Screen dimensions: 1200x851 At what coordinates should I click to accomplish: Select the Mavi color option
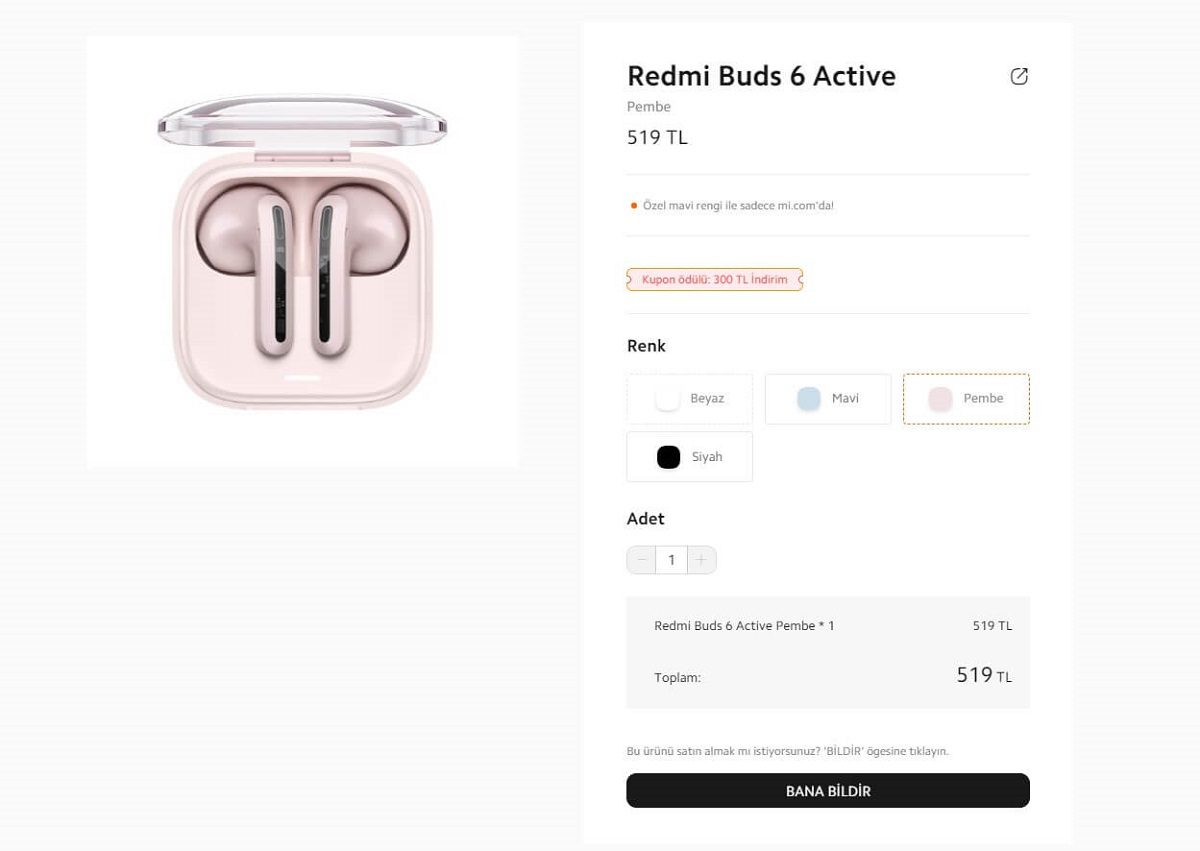click(x=828, y=398)
